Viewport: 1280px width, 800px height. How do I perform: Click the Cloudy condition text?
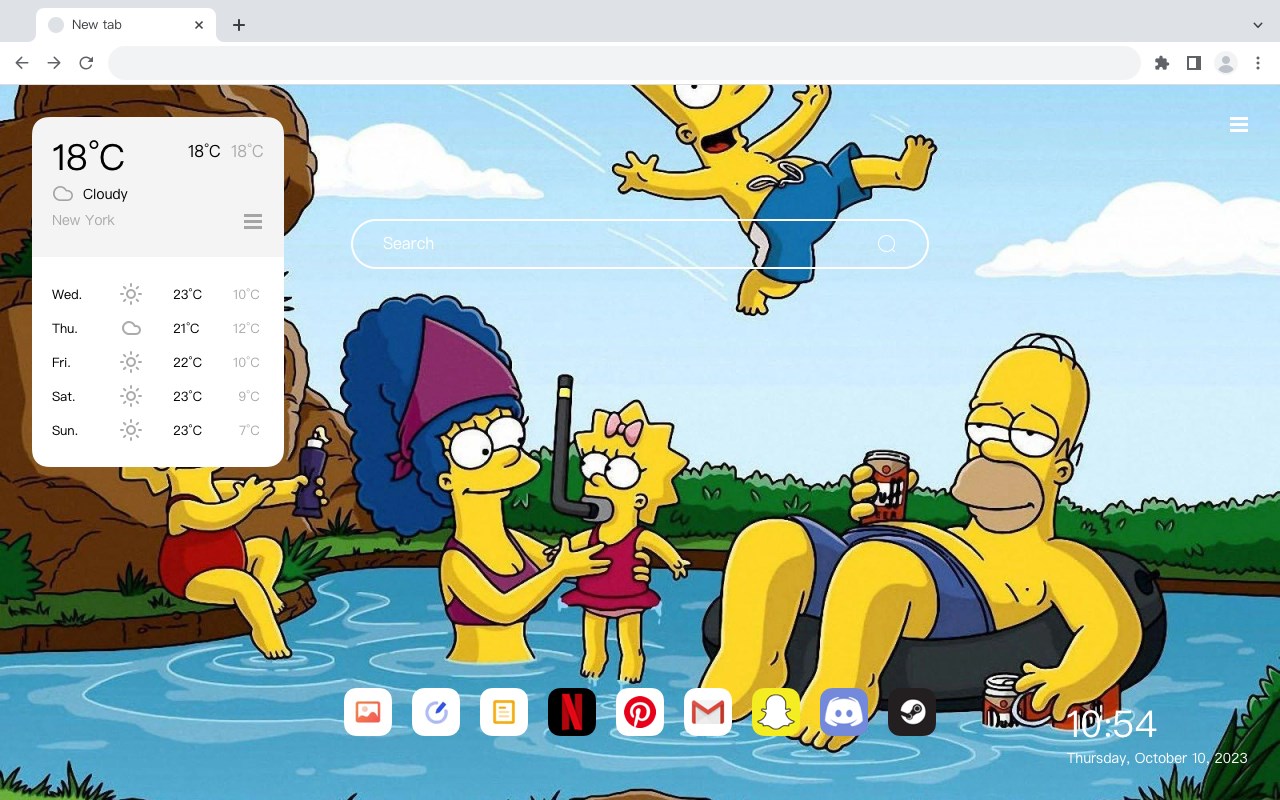click(105, 194)
